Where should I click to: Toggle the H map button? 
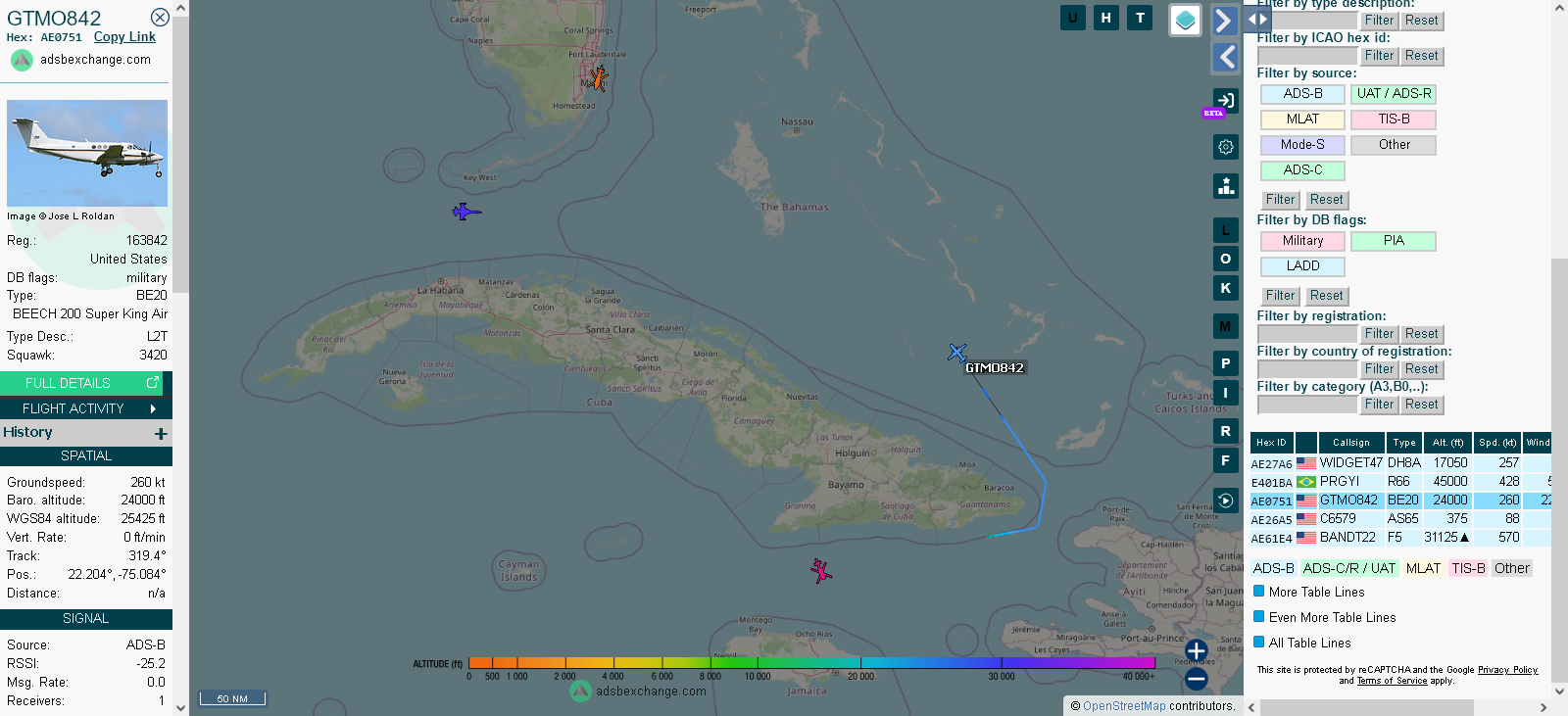1106,18
